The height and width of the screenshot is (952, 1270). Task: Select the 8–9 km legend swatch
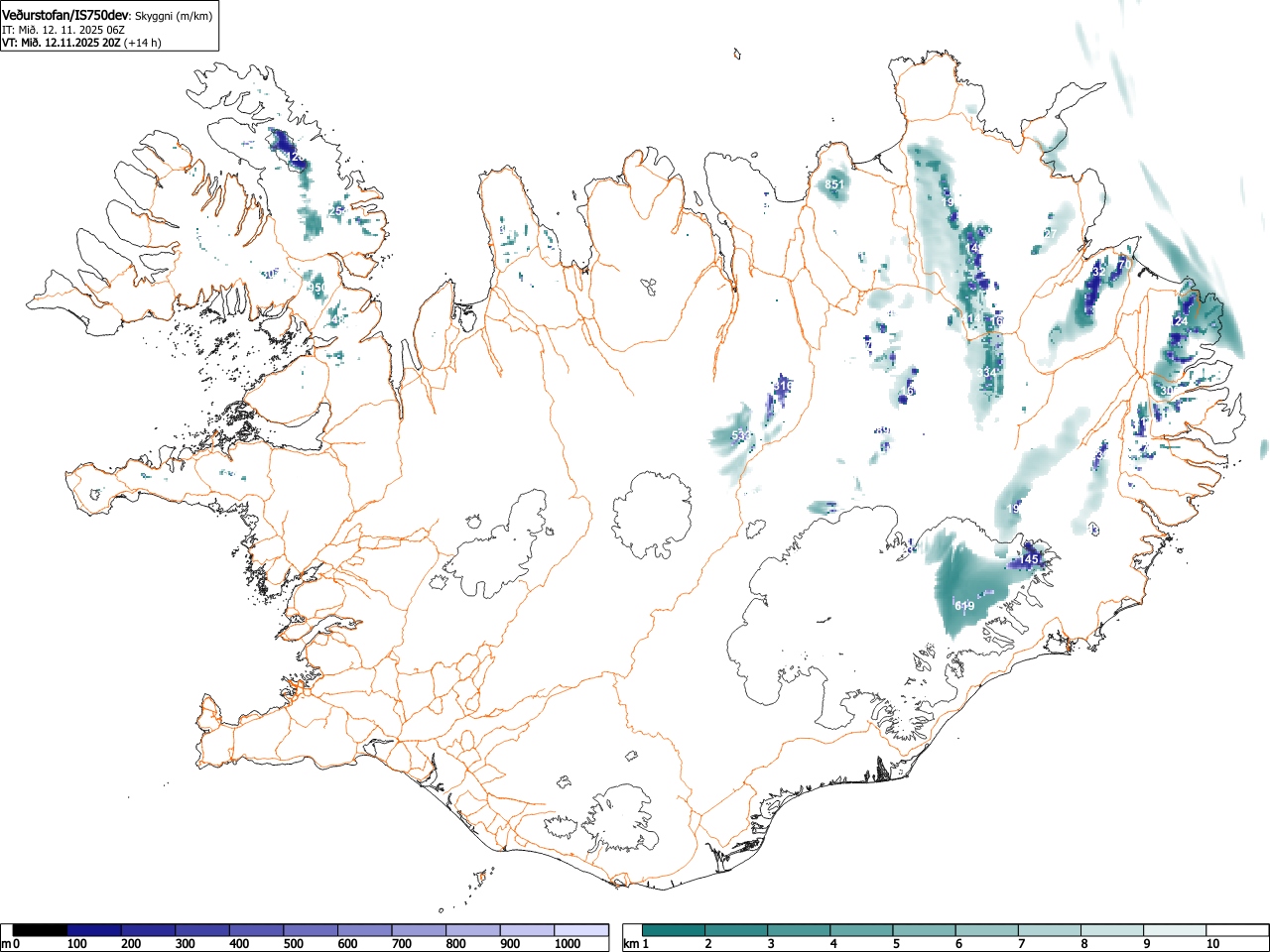tap(1112, 930)
